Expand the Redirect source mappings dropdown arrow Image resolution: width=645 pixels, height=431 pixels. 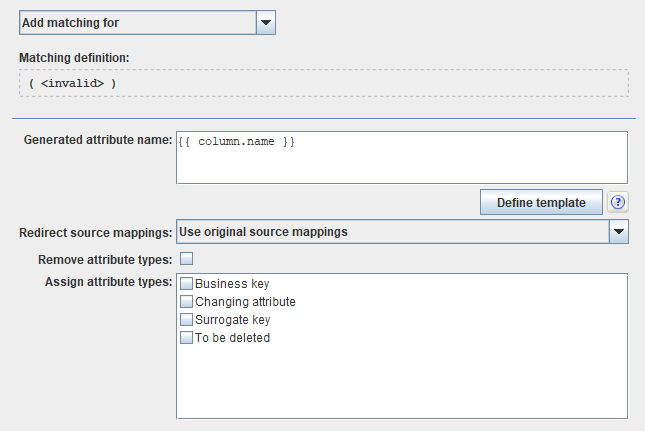[619, 232]
